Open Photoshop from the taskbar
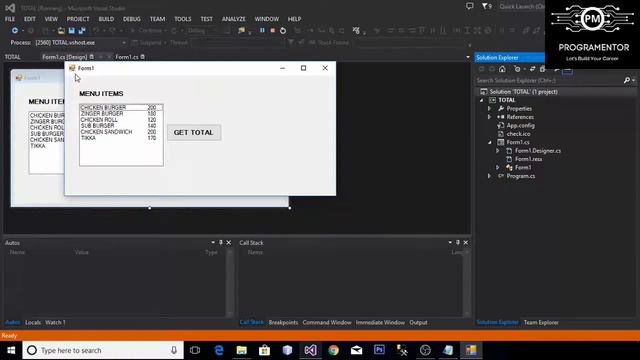 379,350
